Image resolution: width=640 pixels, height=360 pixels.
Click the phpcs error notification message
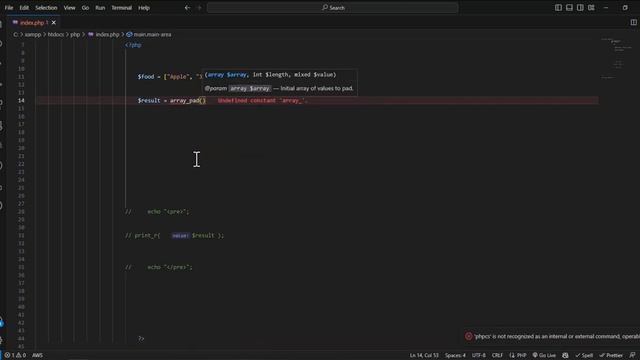click(557, 336)
